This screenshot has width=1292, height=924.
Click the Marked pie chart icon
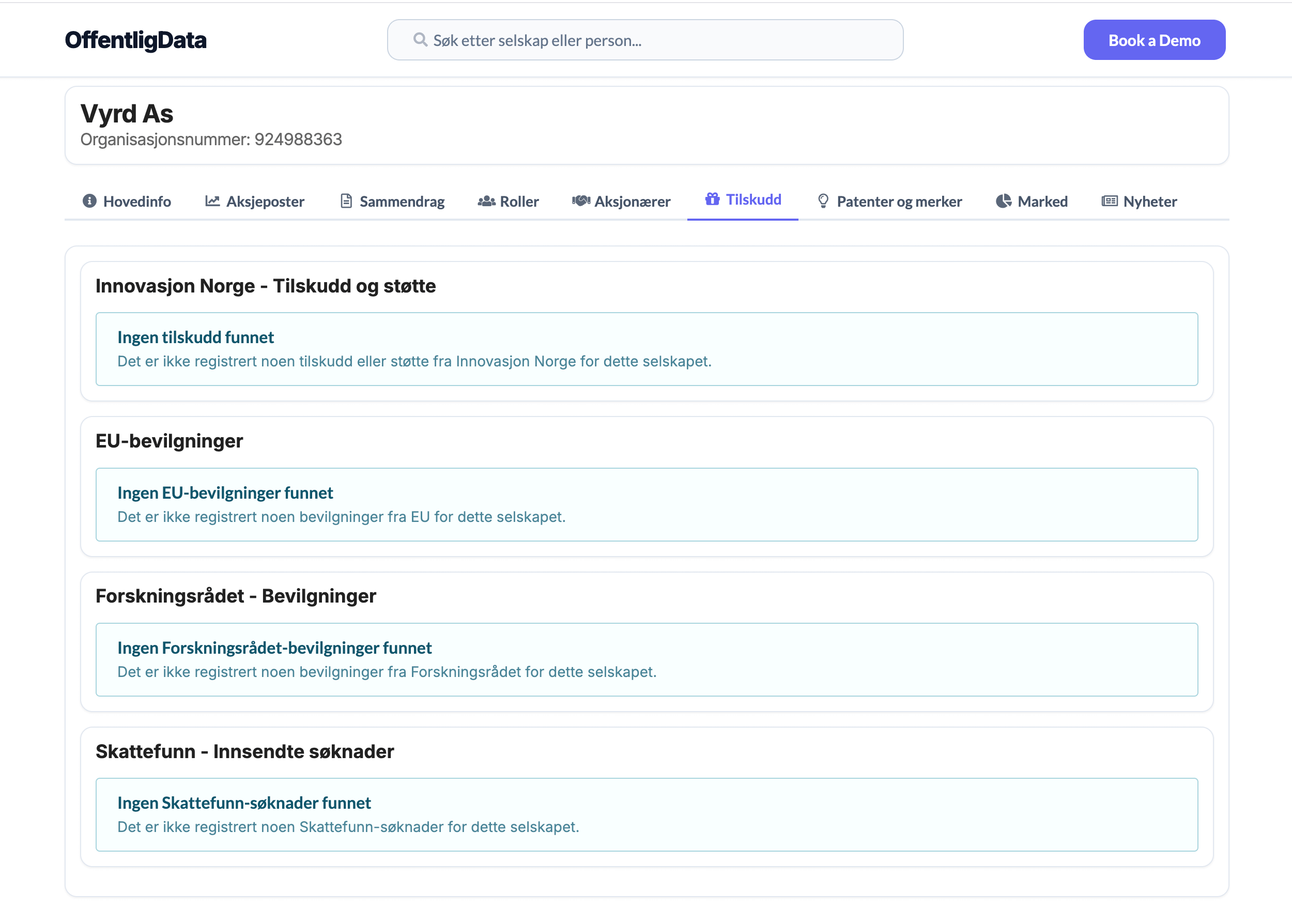pyautogui.click(x=1004, y=201)
